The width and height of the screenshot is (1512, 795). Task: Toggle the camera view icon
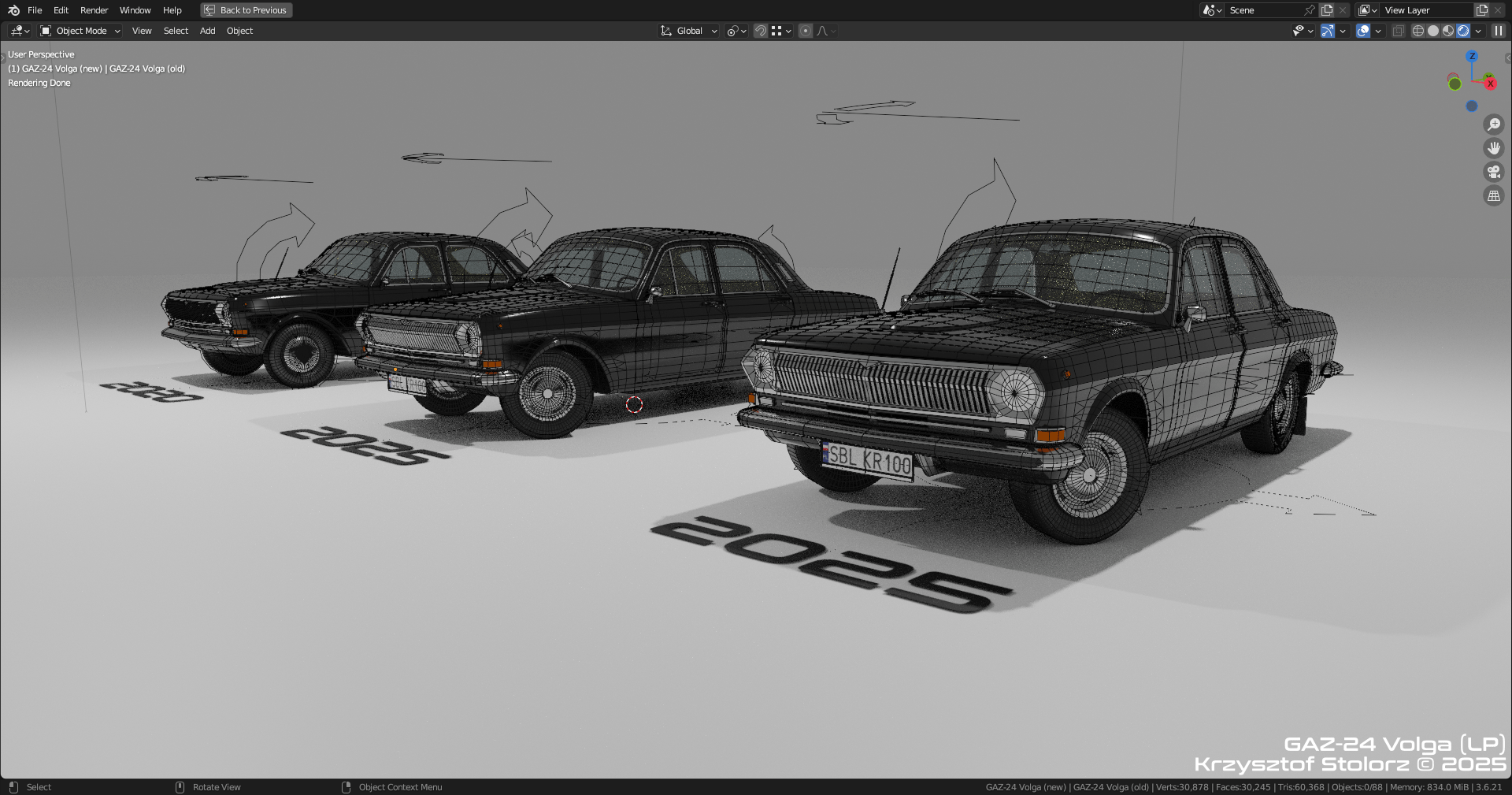click(x=1493, y=172)
